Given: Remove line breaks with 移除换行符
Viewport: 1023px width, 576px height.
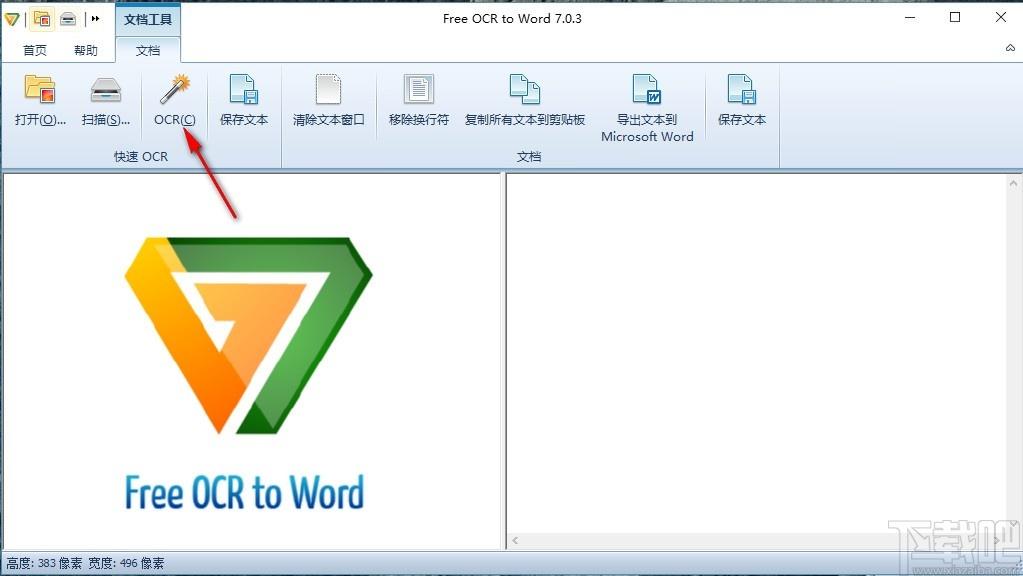Looking at the screenshot, I should 419,101.
